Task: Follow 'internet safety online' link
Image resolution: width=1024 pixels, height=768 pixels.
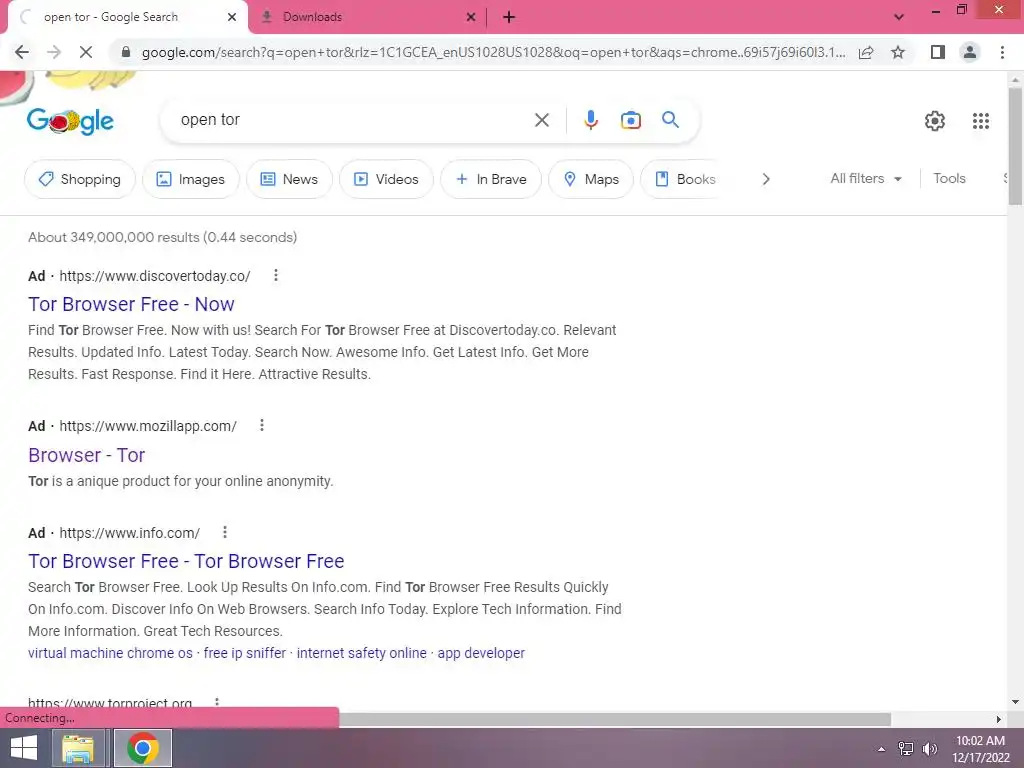Action: 362,653
